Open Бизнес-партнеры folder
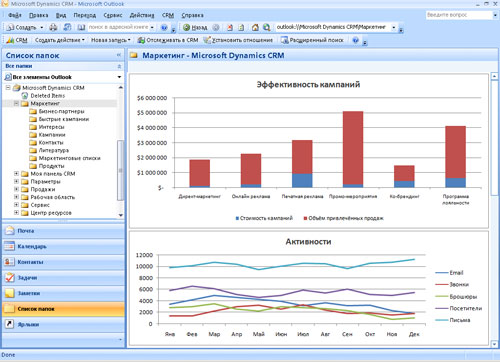The width and height of the screenshot is (500, 362). point(61,111)
